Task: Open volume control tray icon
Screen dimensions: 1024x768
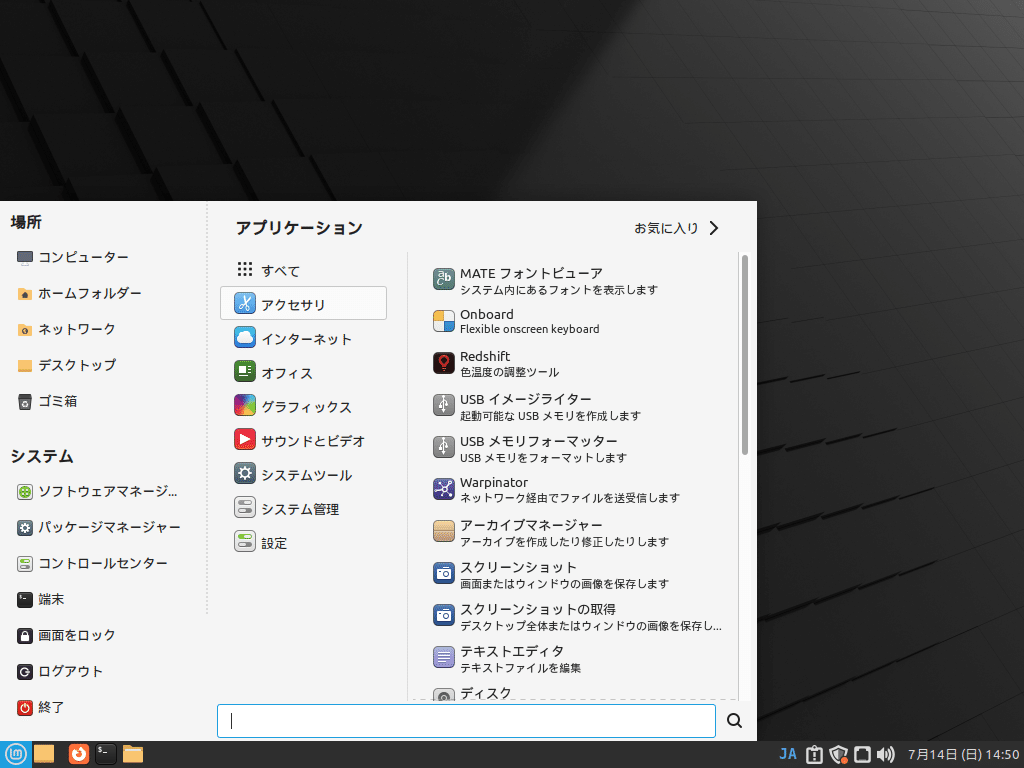Action: [x=886, y=754]
